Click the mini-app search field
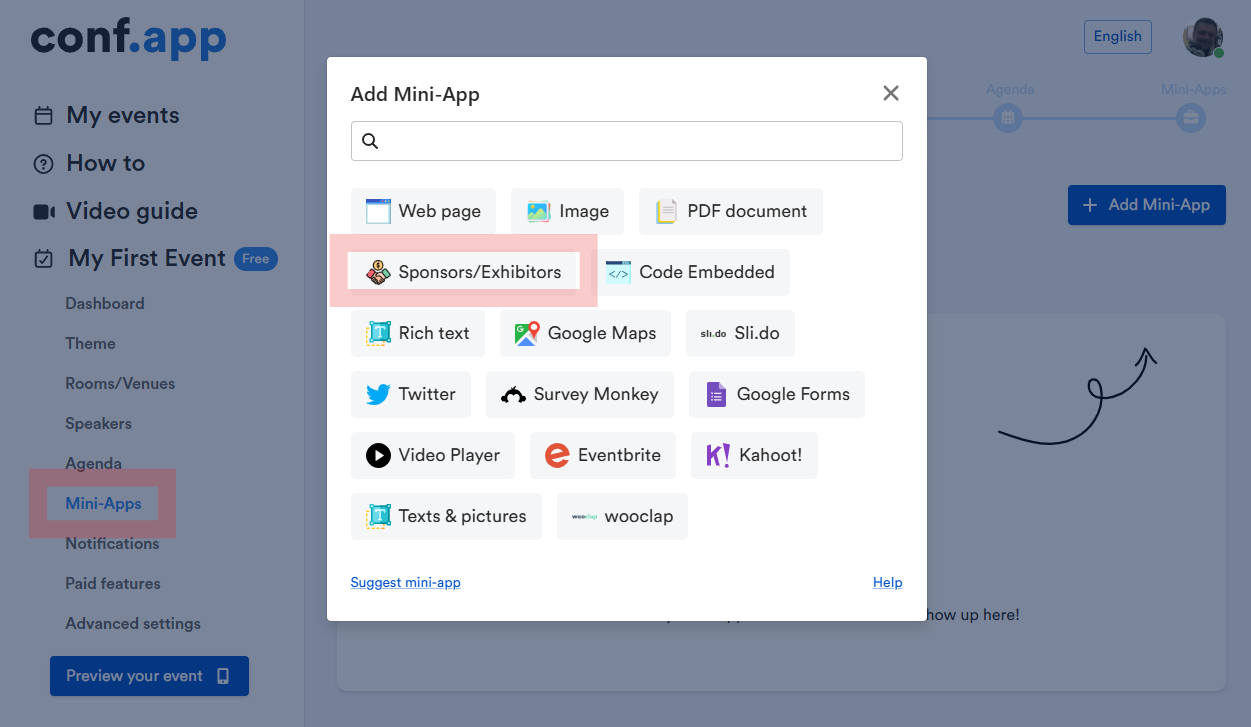1251x727 pixels. pos(626,141)
